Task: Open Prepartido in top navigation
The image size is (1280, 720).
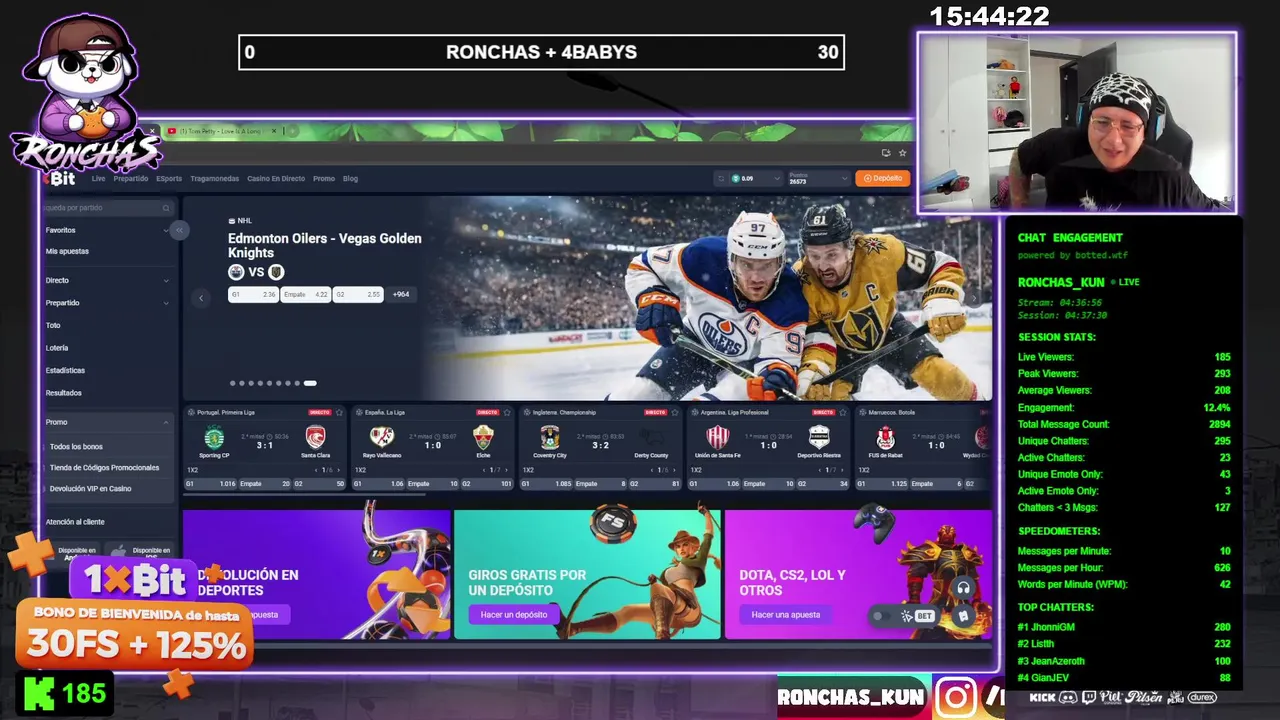Action: click(131, 179)
